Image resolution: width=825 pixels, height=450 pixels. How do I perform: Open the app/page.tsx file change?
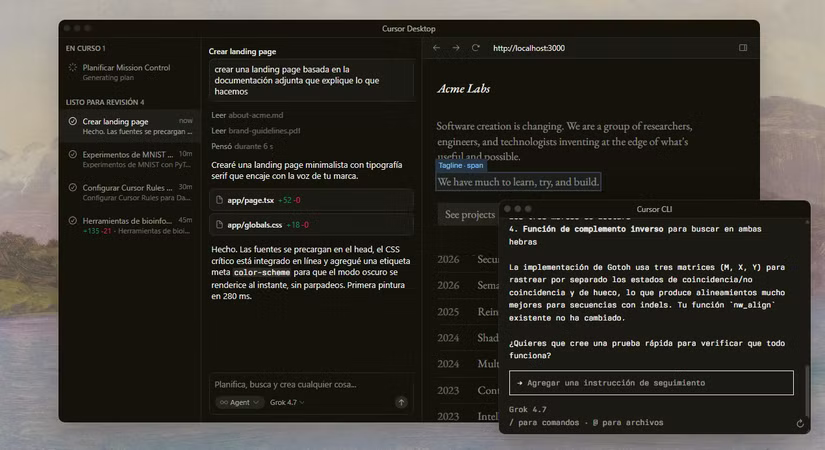pos(311,200)
